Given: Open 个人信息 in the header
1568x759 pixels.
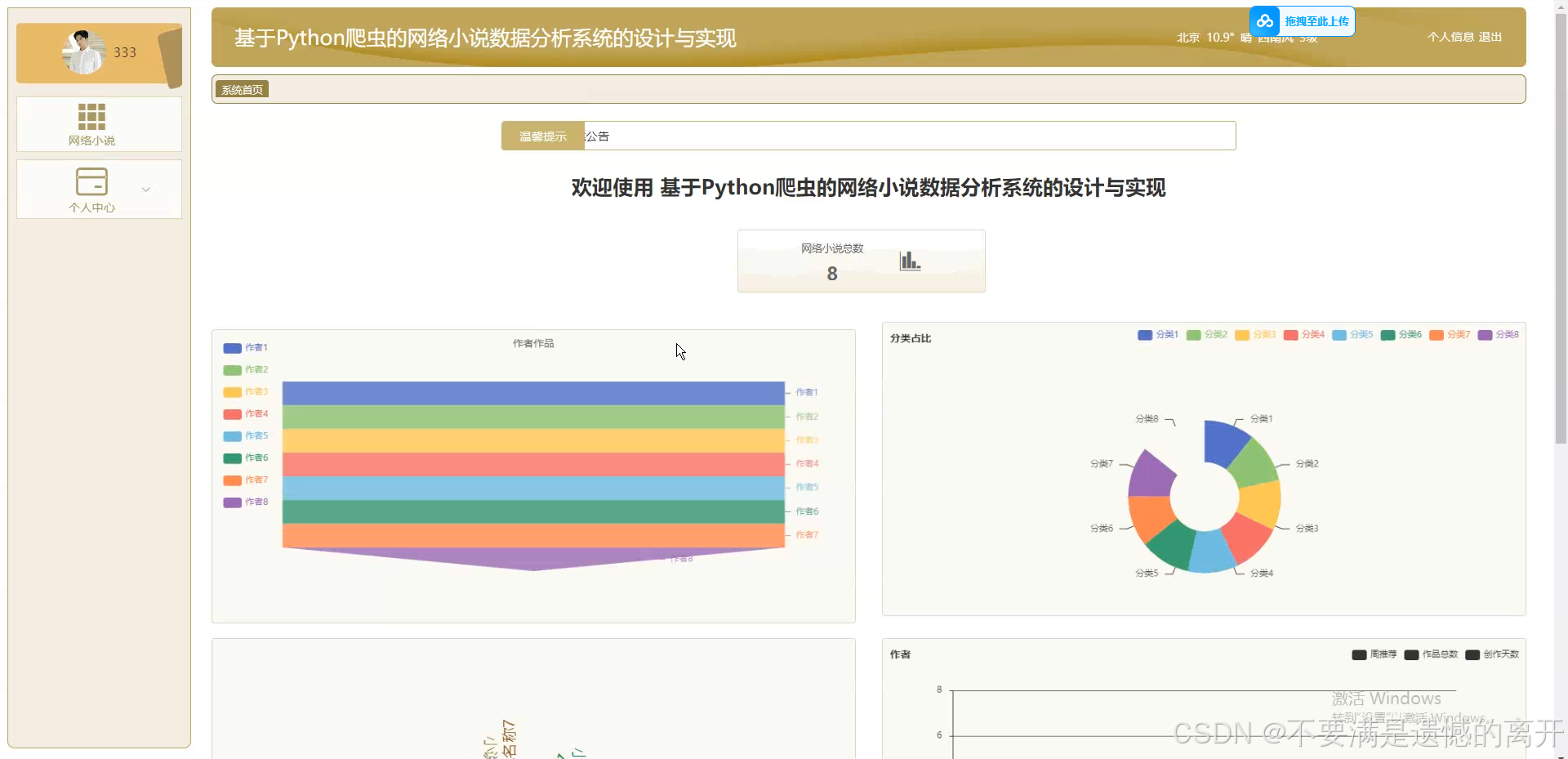Looking at the screenshot, I should 1450,37.
